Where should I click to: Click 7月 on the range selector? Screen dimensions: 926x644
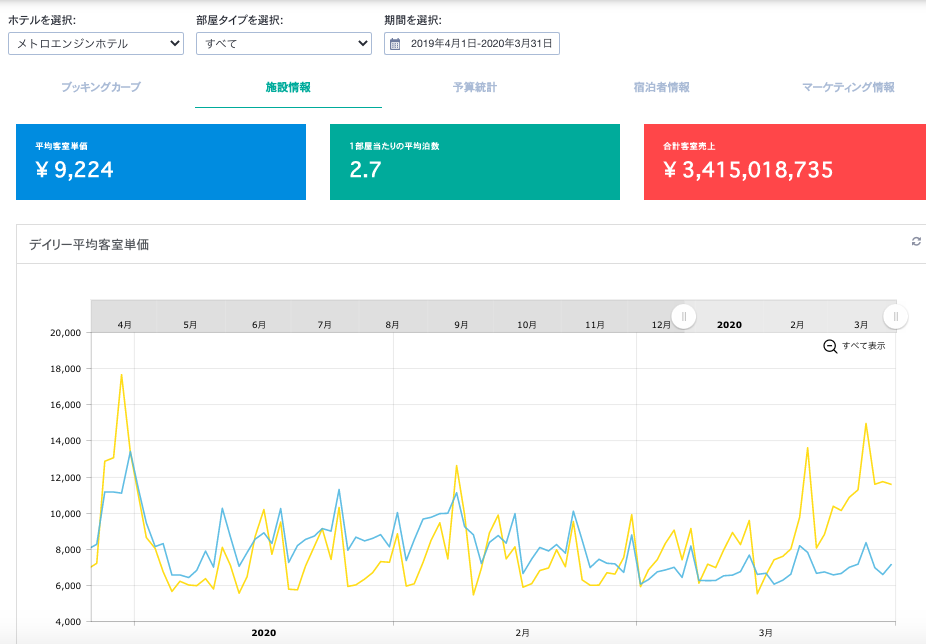[x=324, y=325]
